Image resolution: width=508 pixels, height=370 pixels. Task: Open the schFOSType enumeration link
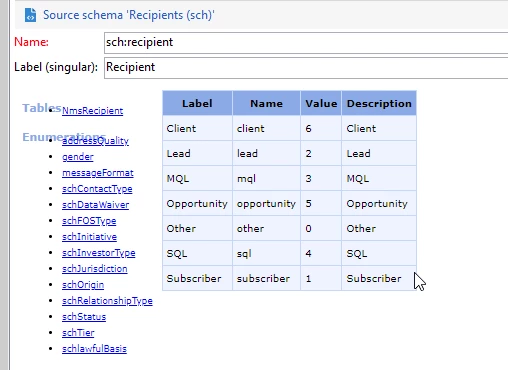(x=89, y=221)
